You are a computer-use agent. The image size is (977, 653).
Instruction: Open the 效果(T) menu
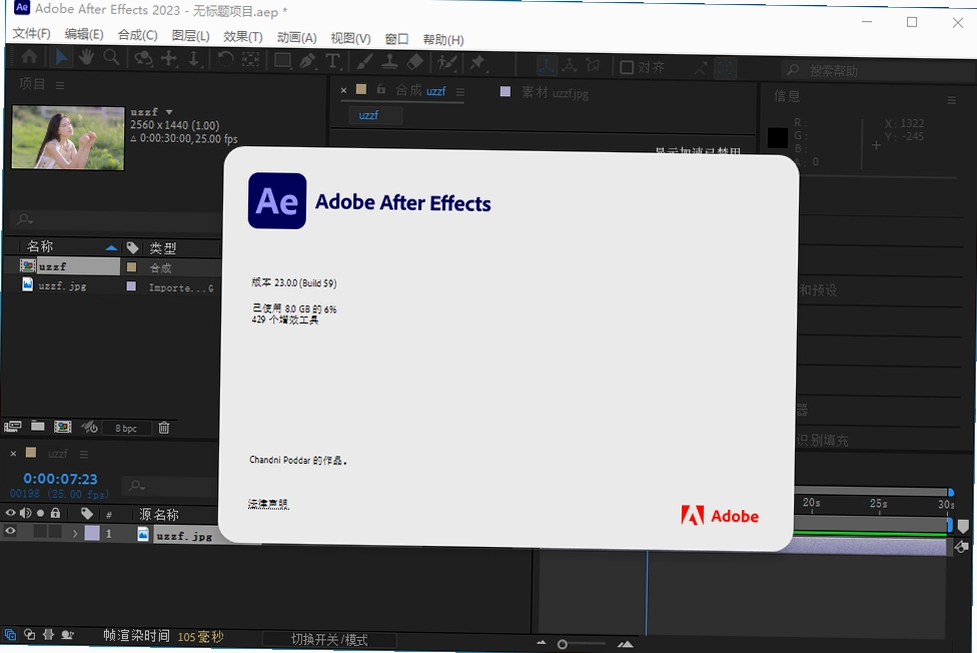click(243, 37)
